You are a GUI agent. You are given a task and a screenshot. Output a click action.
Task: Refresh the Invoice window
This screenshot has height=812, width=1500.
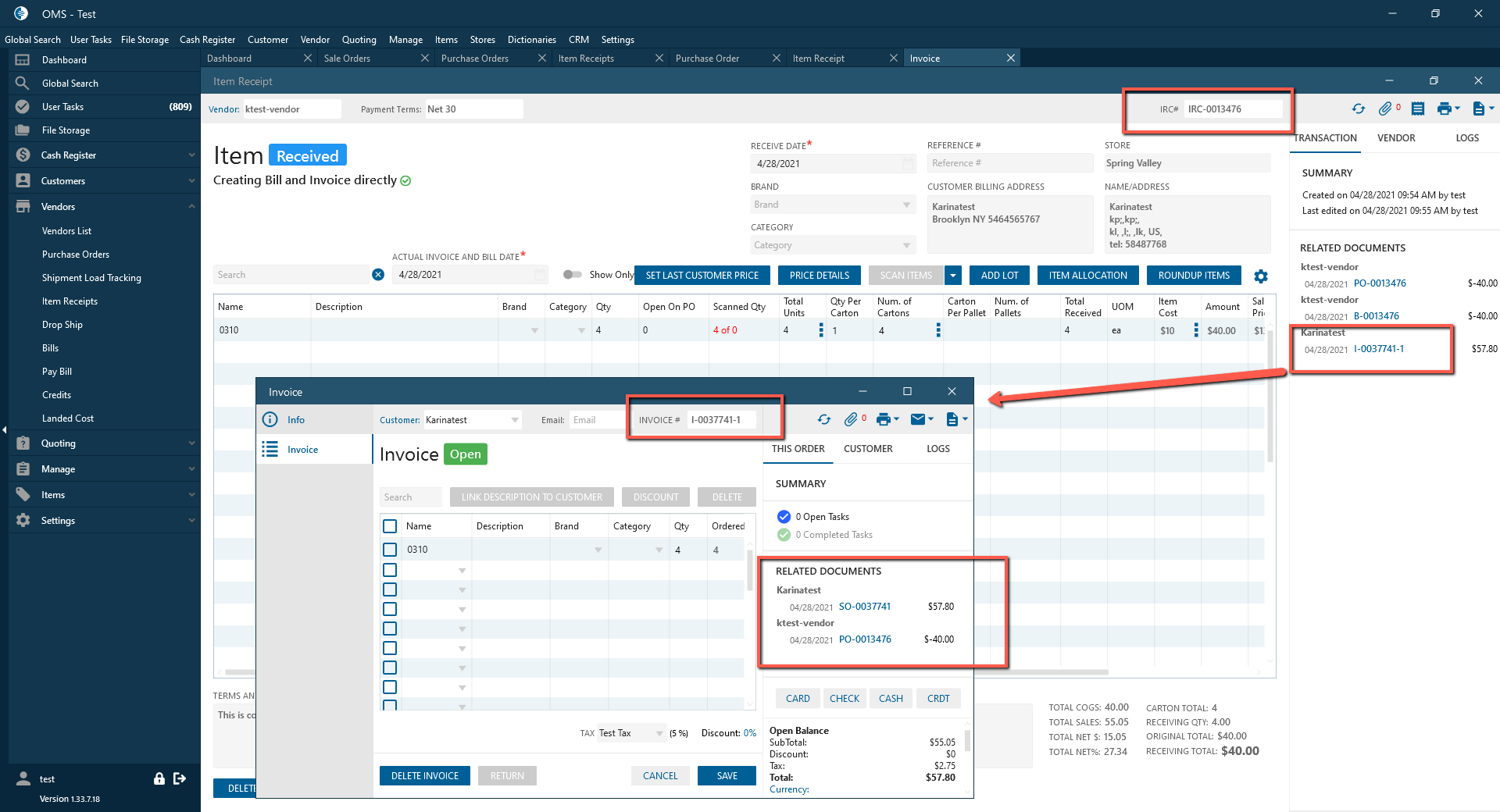coord(824,420)
